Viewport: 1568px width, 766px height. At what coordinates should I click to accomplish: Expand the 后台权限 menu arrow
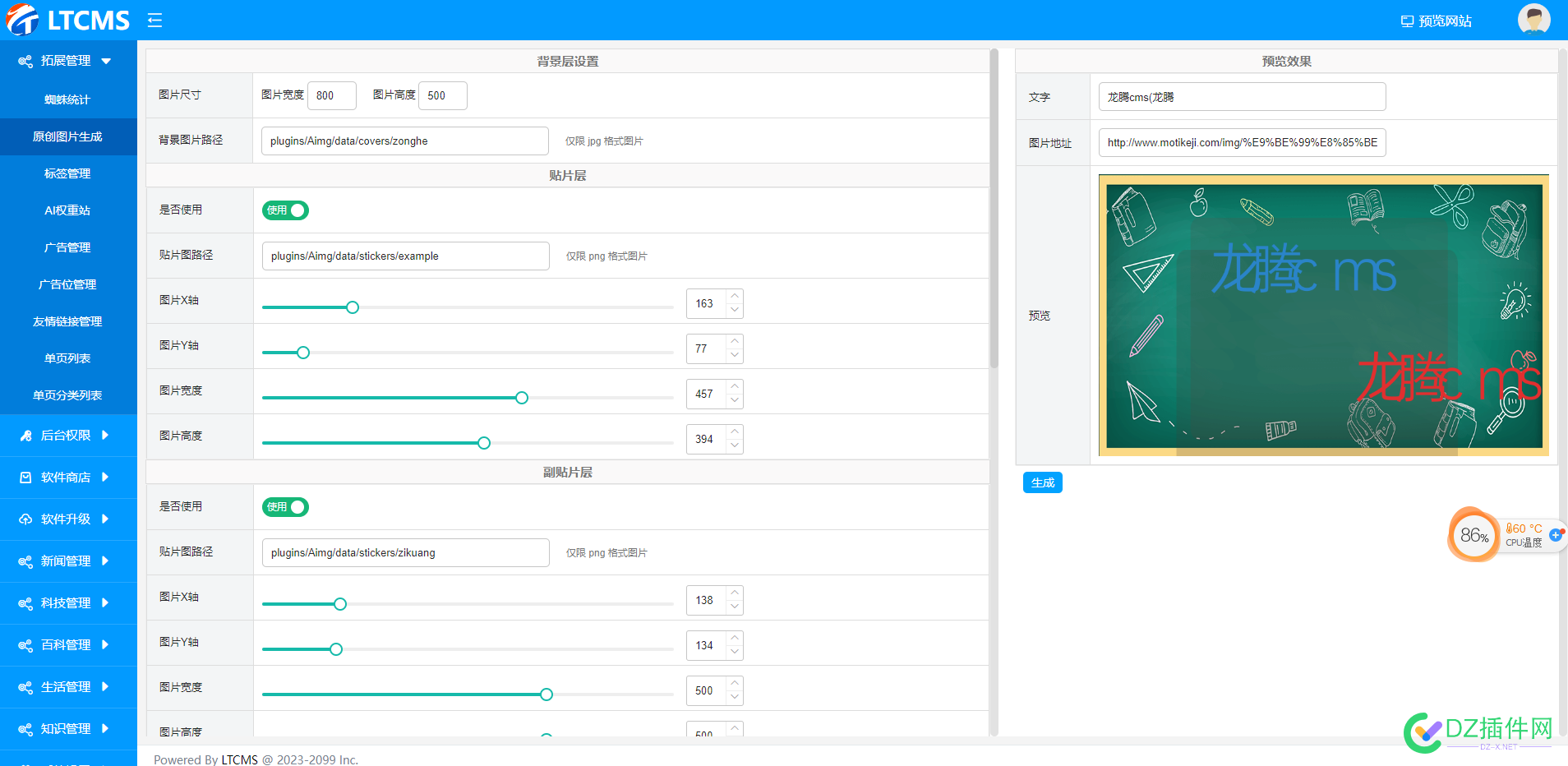[x=105, y=436]
